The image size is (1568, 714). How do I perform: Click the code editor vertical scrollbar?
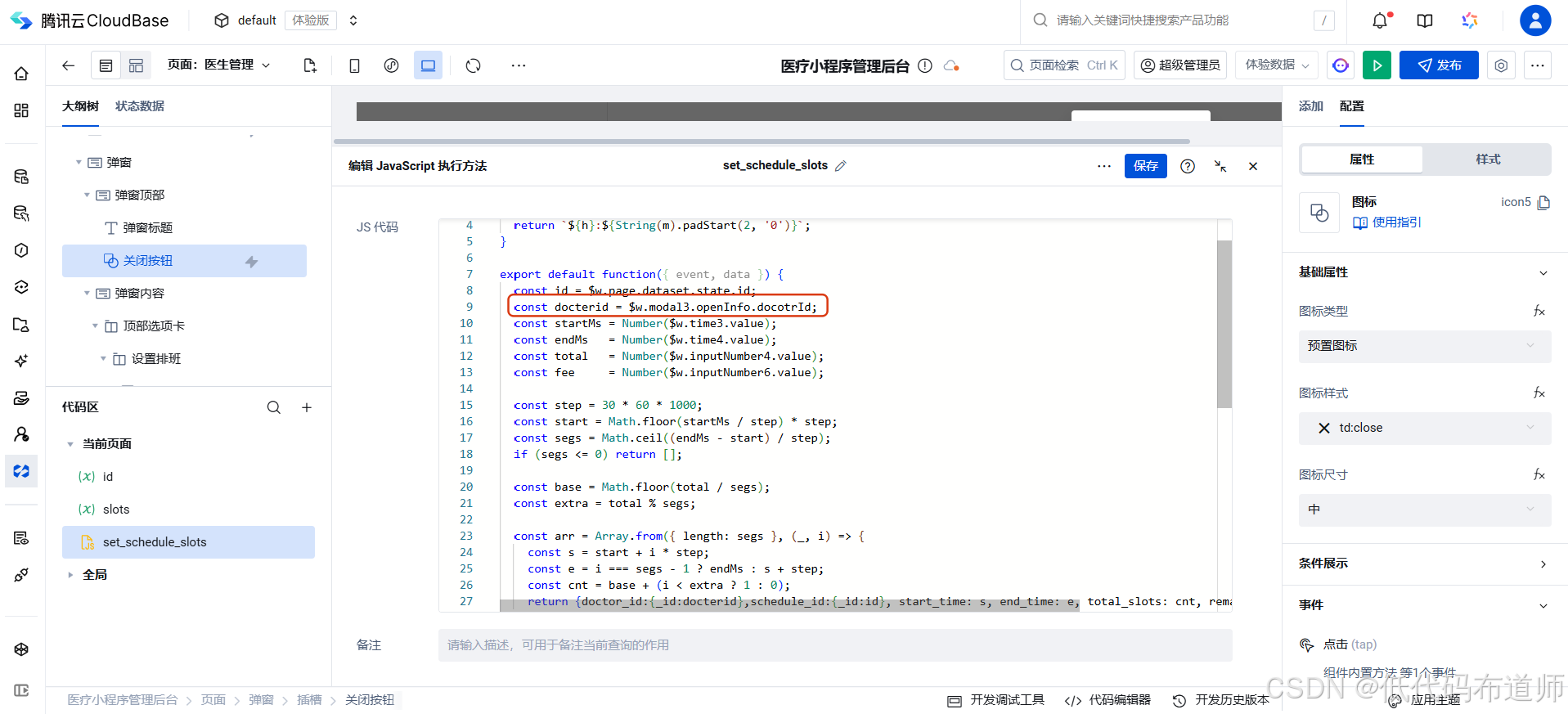[1224, 324]
